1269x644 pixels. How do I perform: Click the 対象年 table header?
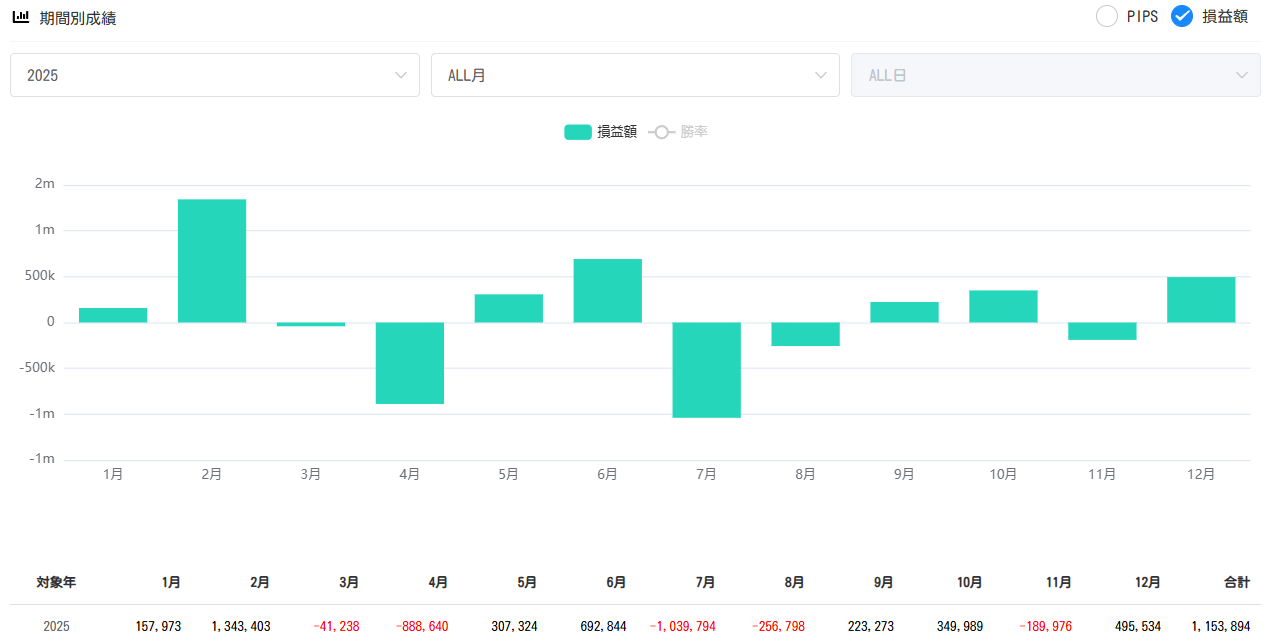pos(56,582)
